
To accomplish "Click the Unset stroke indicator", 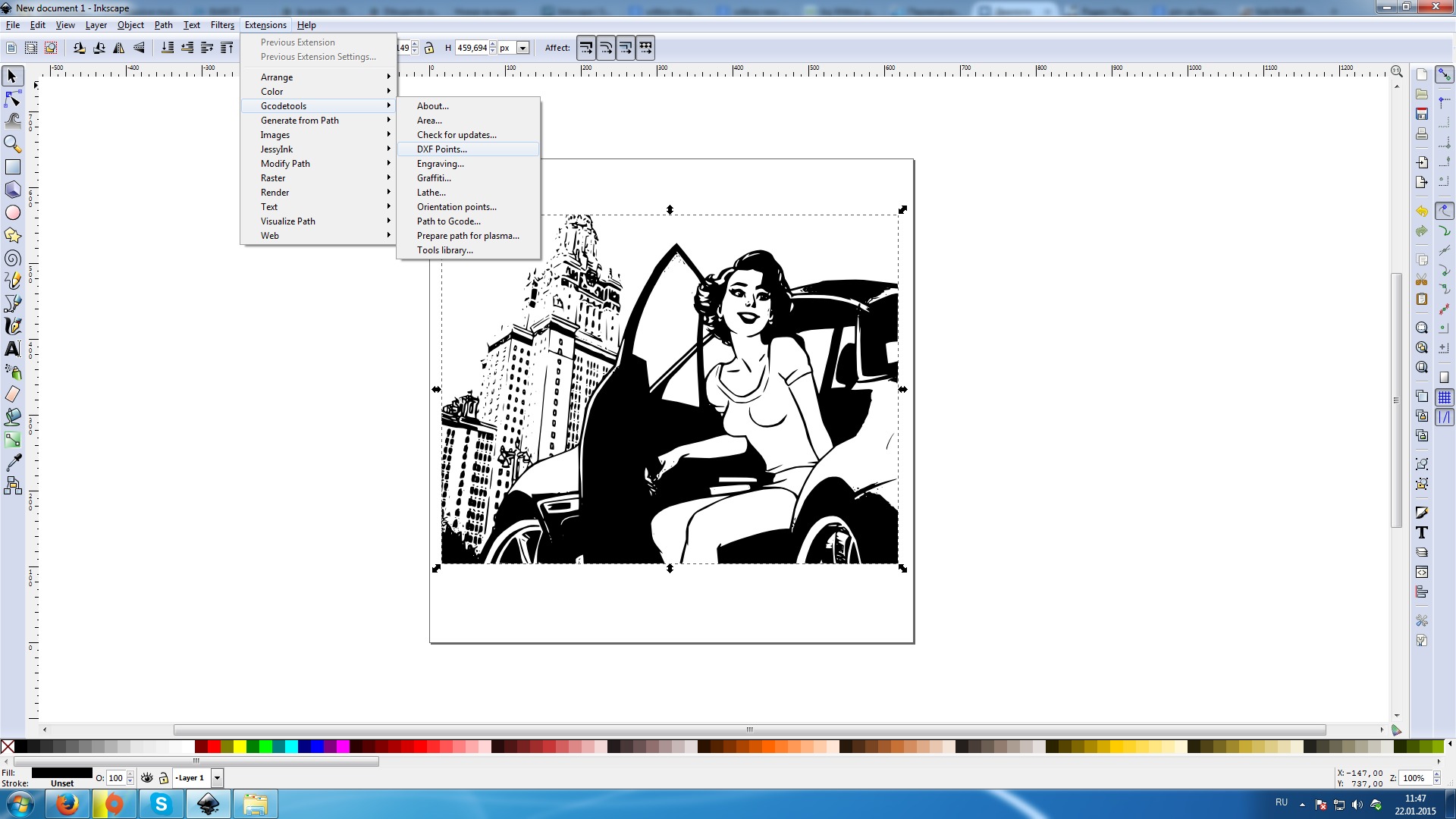I will [62, 783].
